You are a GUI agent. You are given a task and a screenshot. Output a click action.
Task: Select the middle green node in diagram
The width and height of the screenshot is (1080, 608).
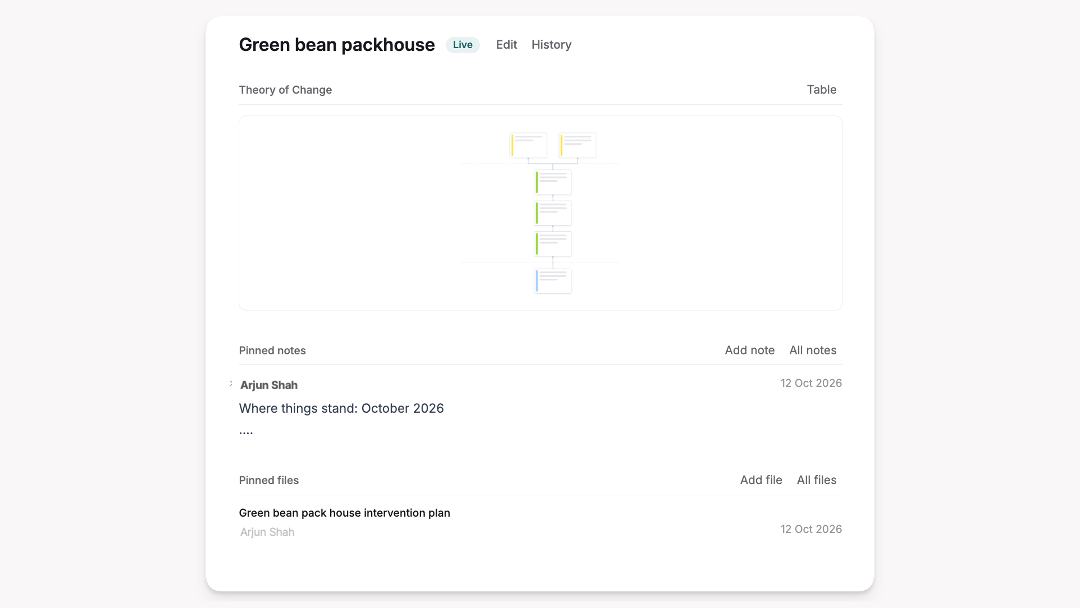click(554, 213)
